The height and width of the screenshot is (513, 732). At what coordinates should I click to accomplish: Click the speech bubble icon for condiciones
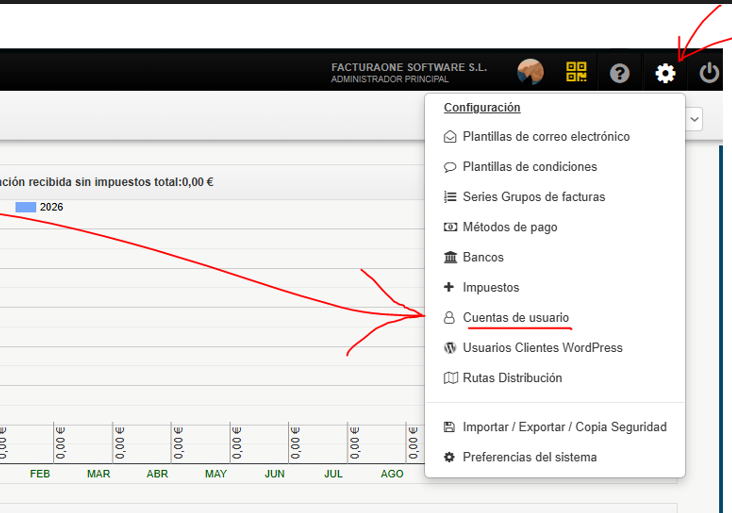pyautogui.click(x=450, y=167)
